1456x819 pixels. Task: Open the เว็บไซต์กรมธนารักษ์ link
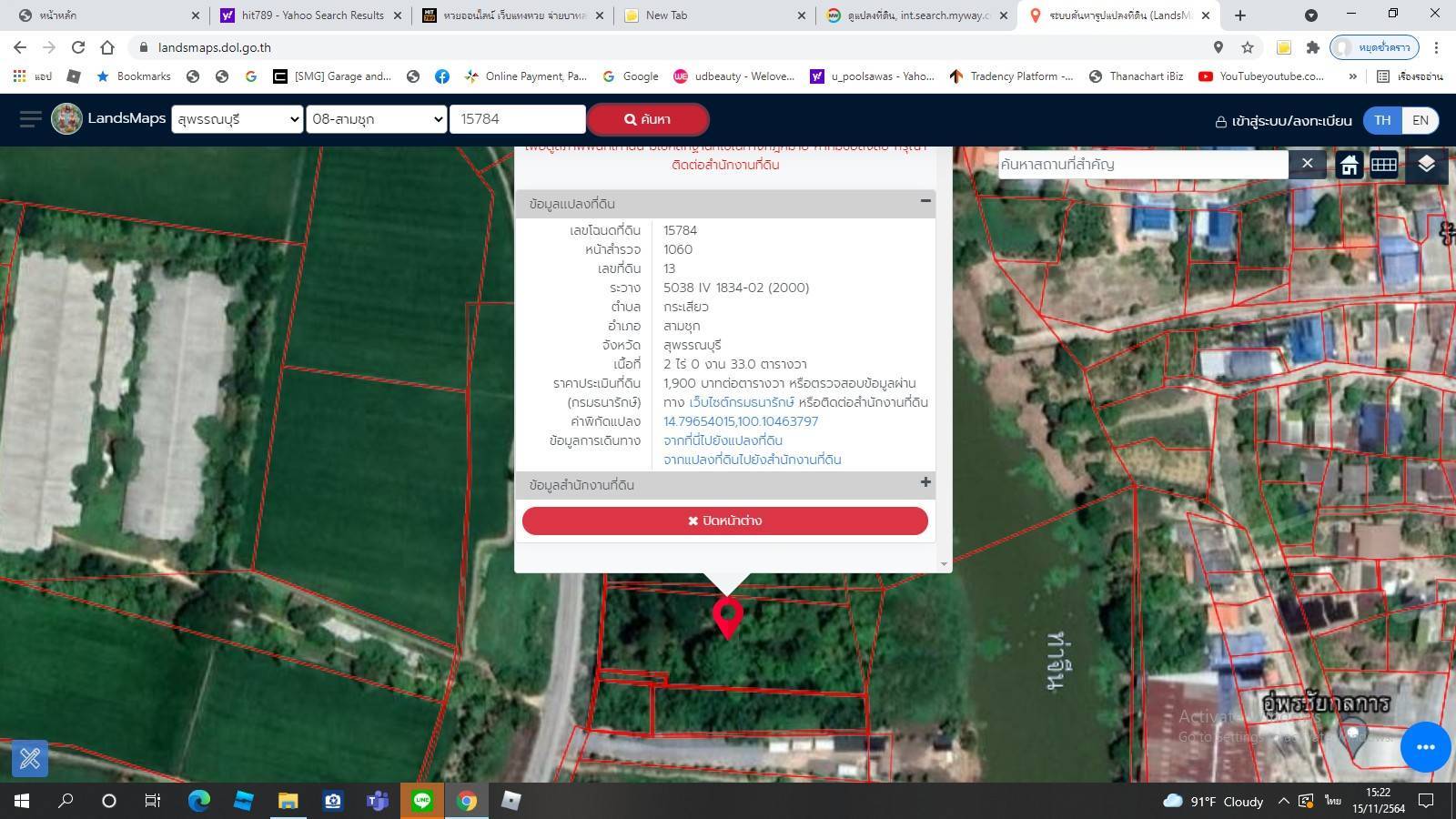pyautogui.click(x=741, y=402)
